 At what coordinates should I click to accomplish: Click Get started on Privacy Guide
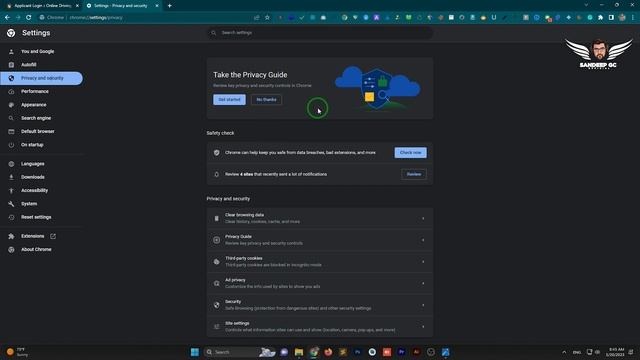229,100
